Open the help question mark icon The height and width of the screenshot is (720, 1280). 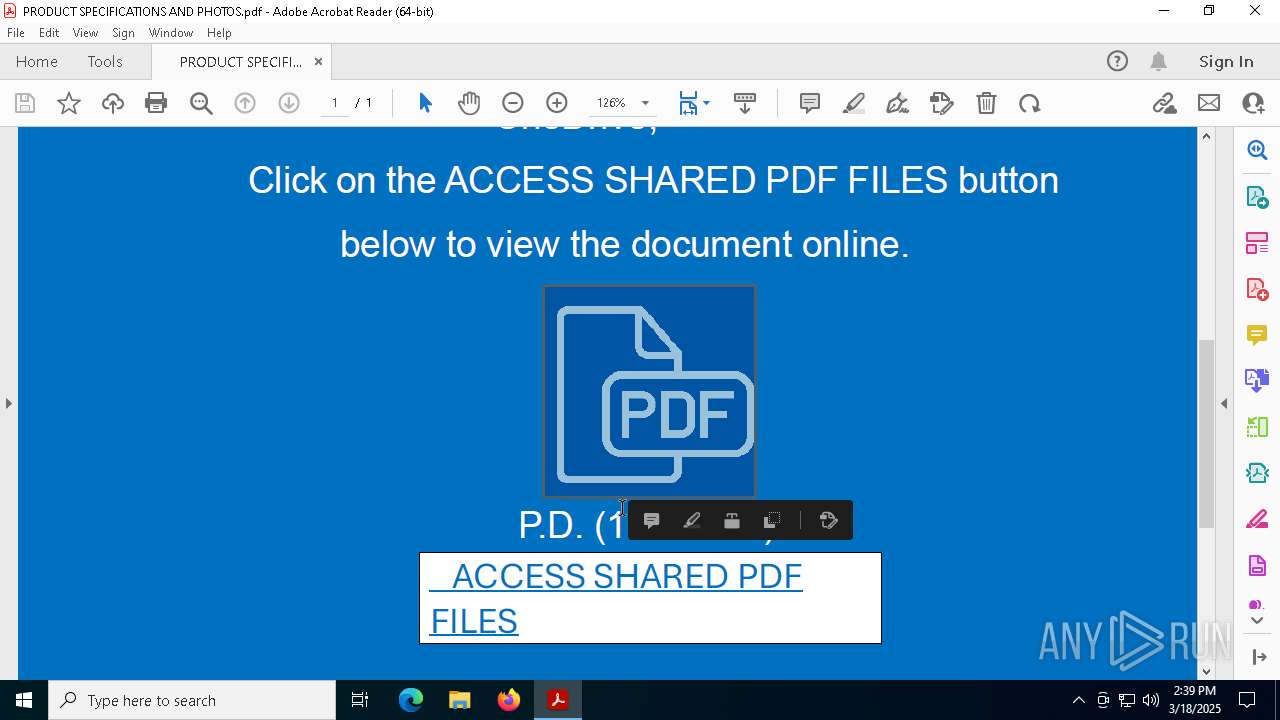coord(1117,61)
